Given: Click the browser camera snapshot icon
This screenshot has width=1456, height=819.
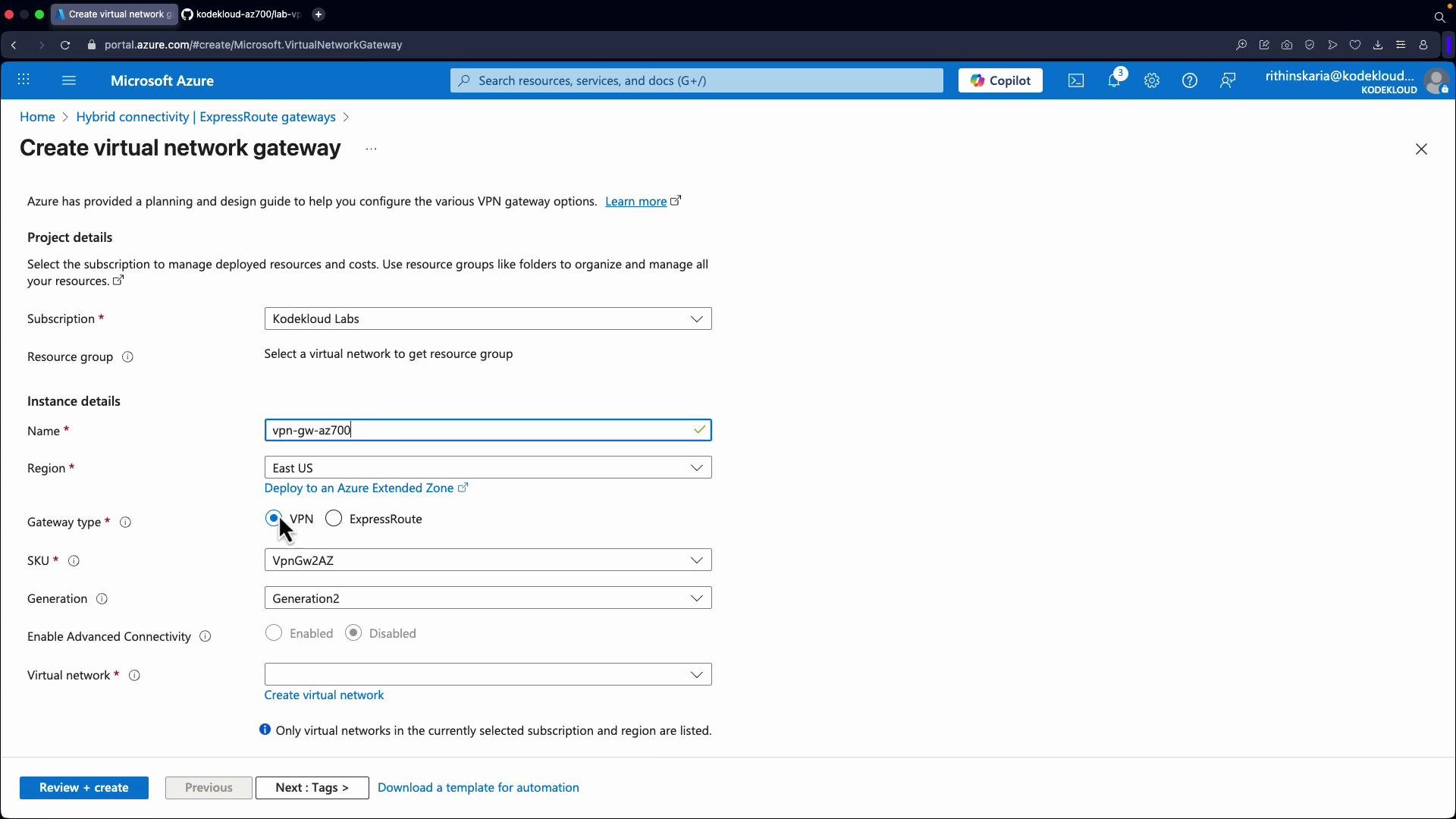Looking at the screenshot, I should click(x=1287, y=45).
